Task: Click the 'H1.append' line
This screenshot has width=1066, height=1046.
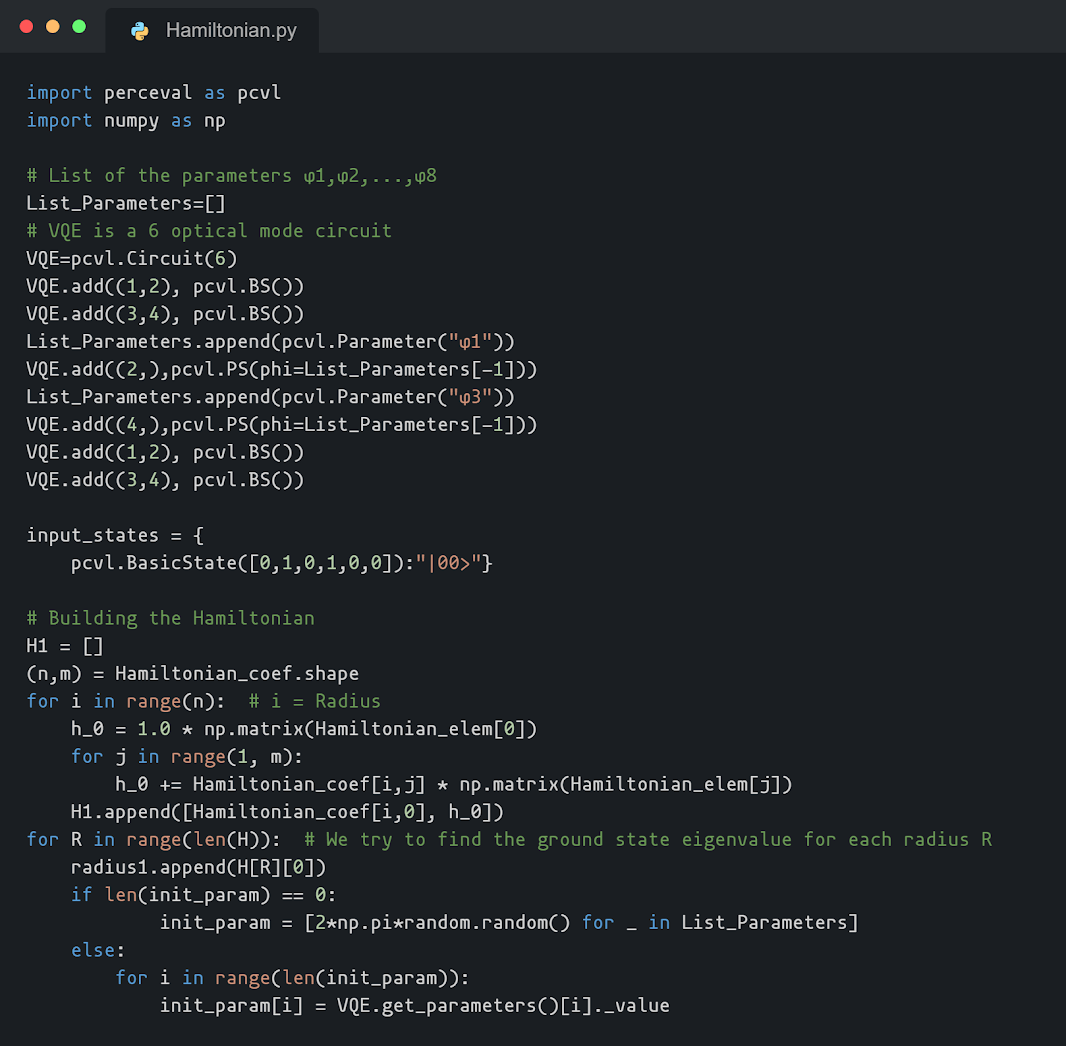Action: point(287,811)
